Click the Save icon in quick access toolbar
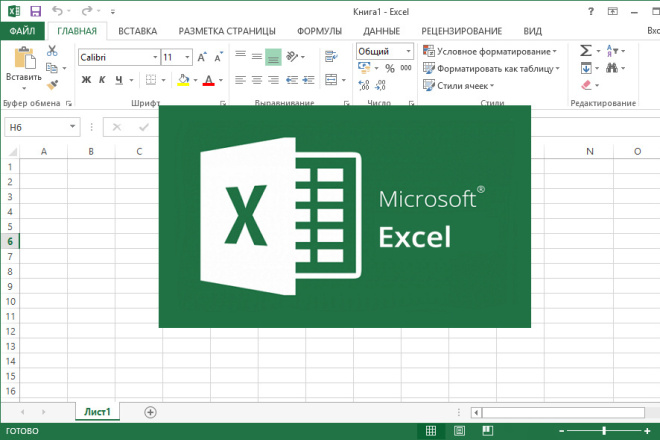The image size is (660, 440). click(x=35, y=11)
